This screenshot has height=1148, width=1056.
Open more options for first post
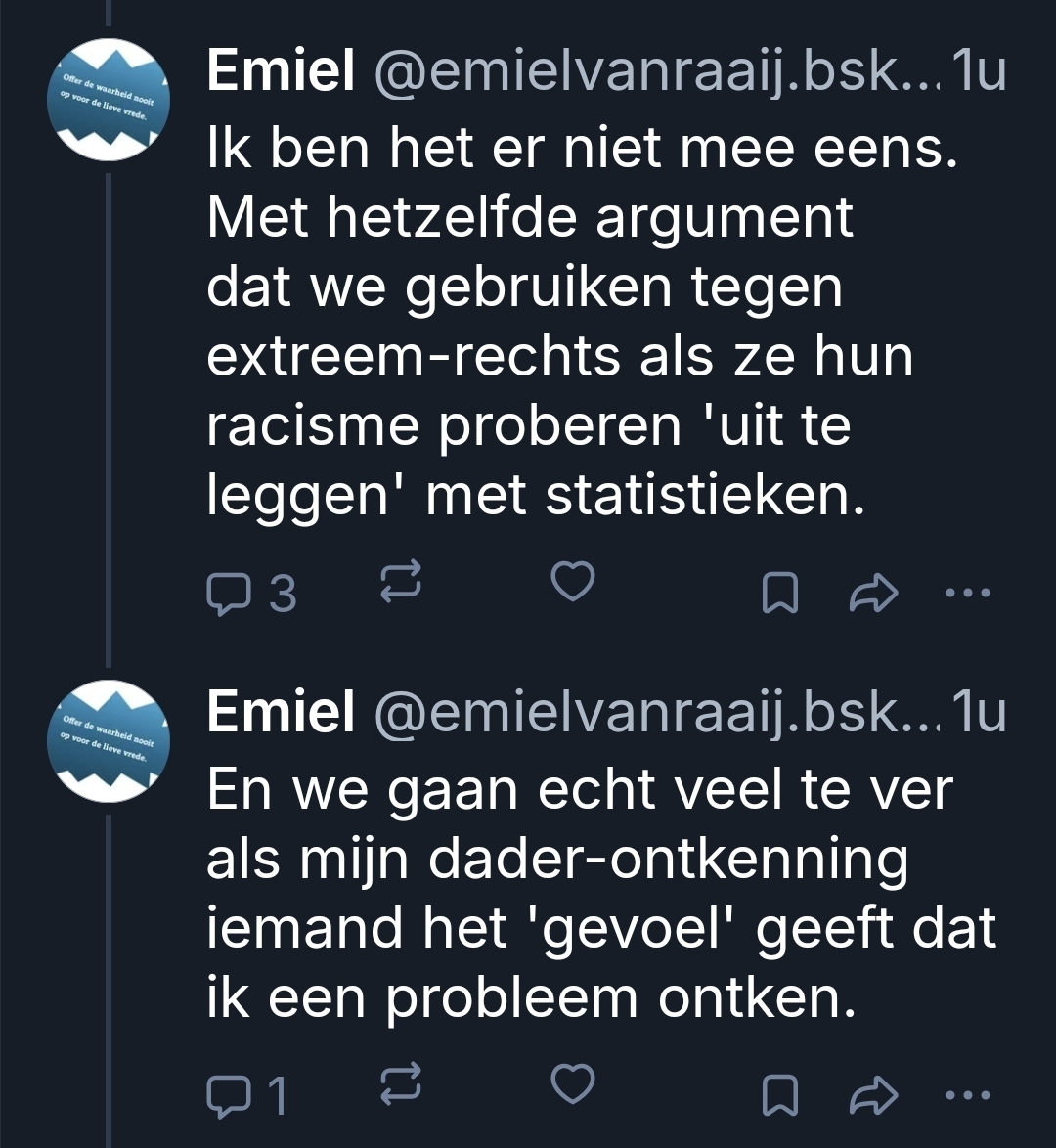point(970,592)
